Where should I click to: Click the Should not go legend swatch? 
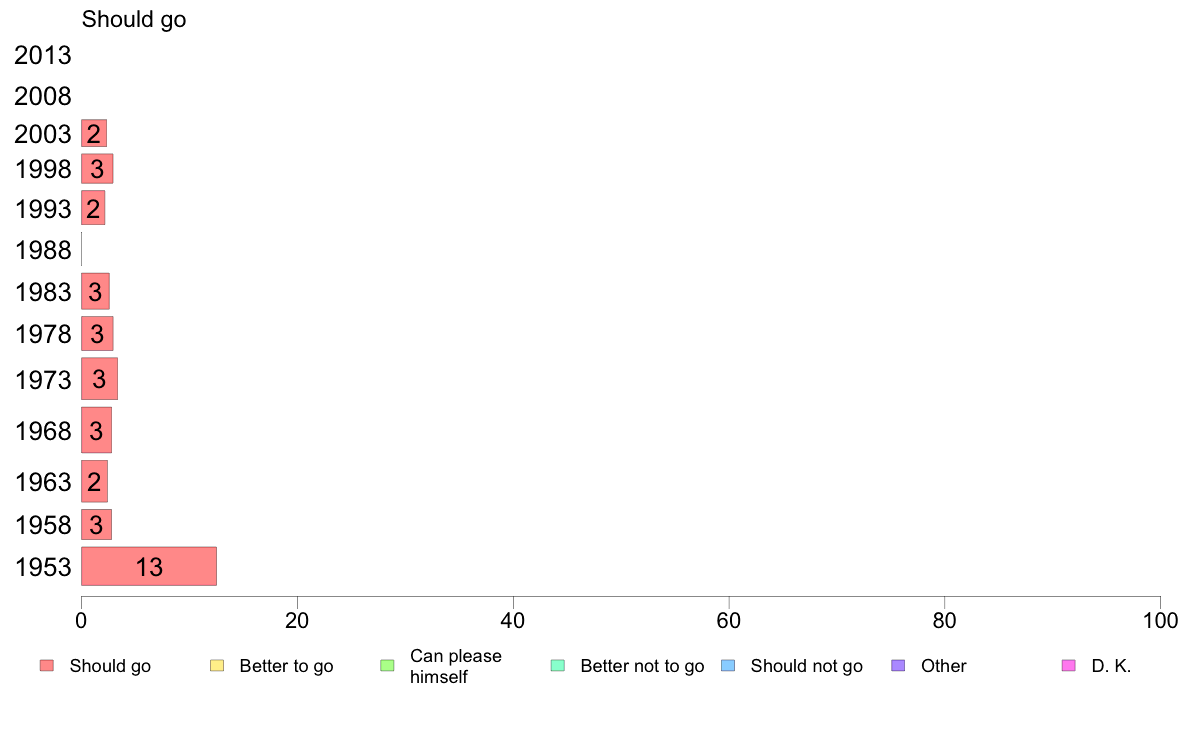[728, 666]
